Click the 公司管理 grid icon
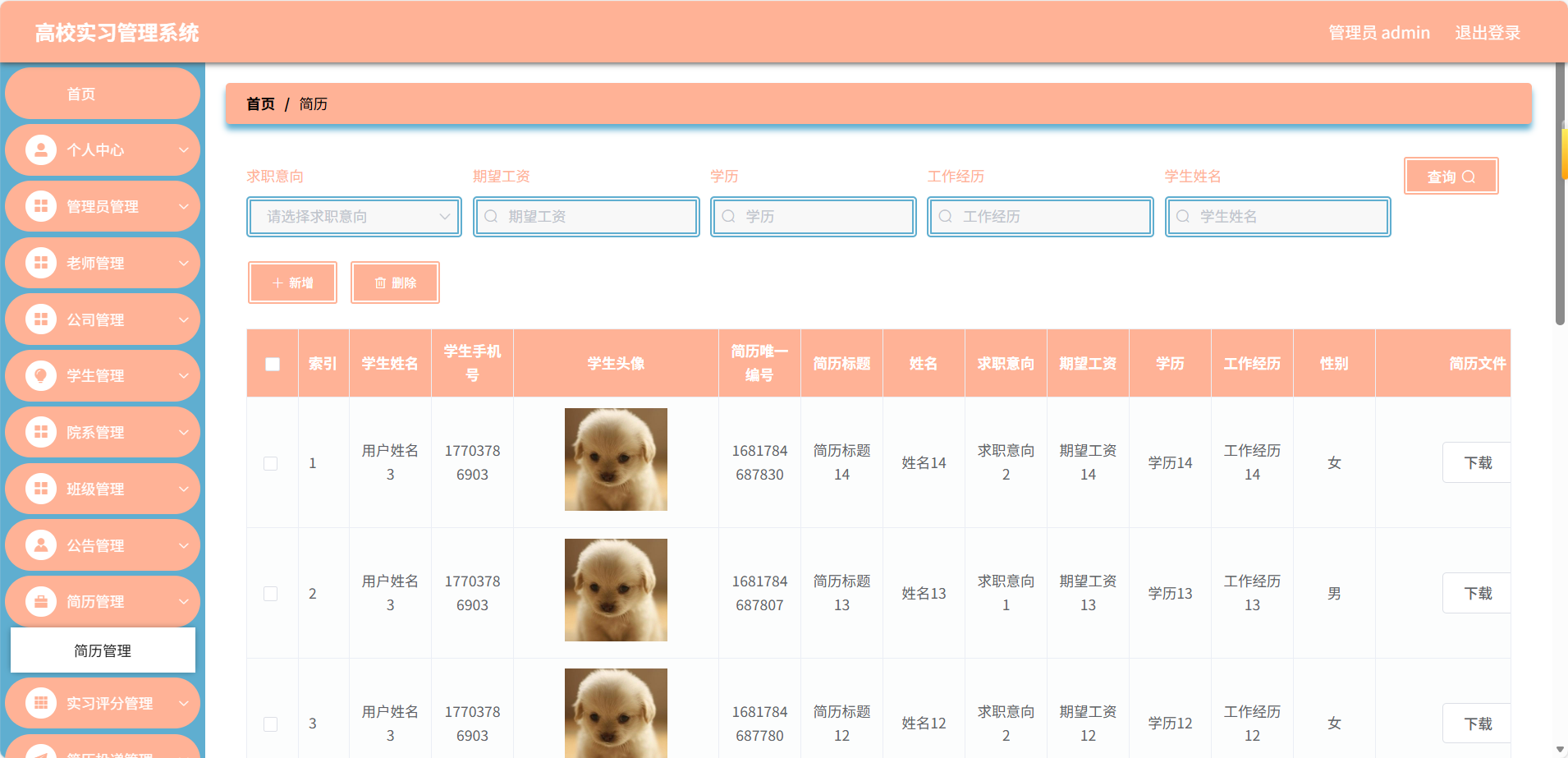Screen dimensions: 1568x758 coord(41,319)
